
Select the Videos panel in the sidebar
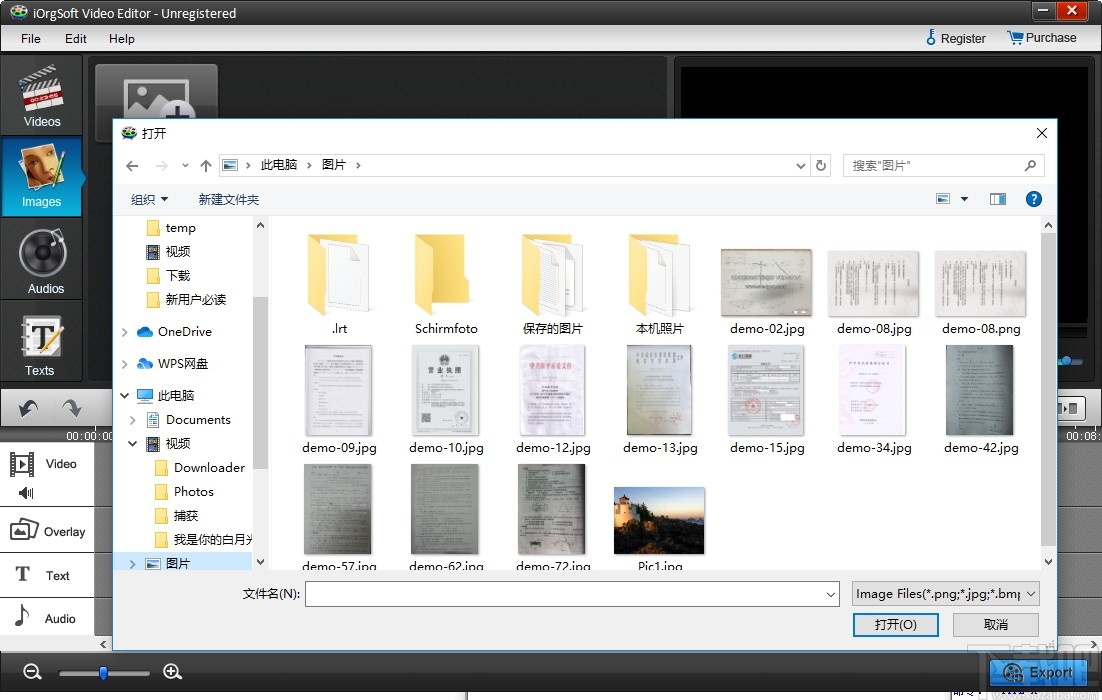point(41,95)
